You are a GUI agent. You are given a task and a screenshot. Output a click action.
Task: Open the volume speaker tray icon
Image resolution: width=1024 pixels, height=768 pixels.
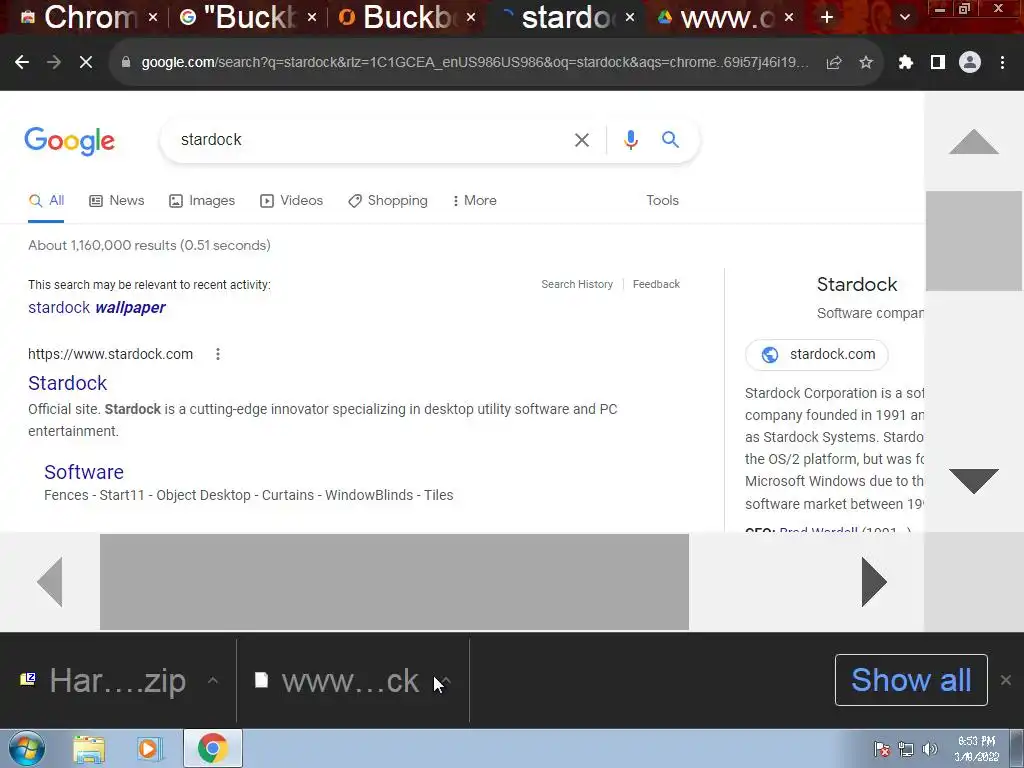pyautogui.click(x=929, y=749)
